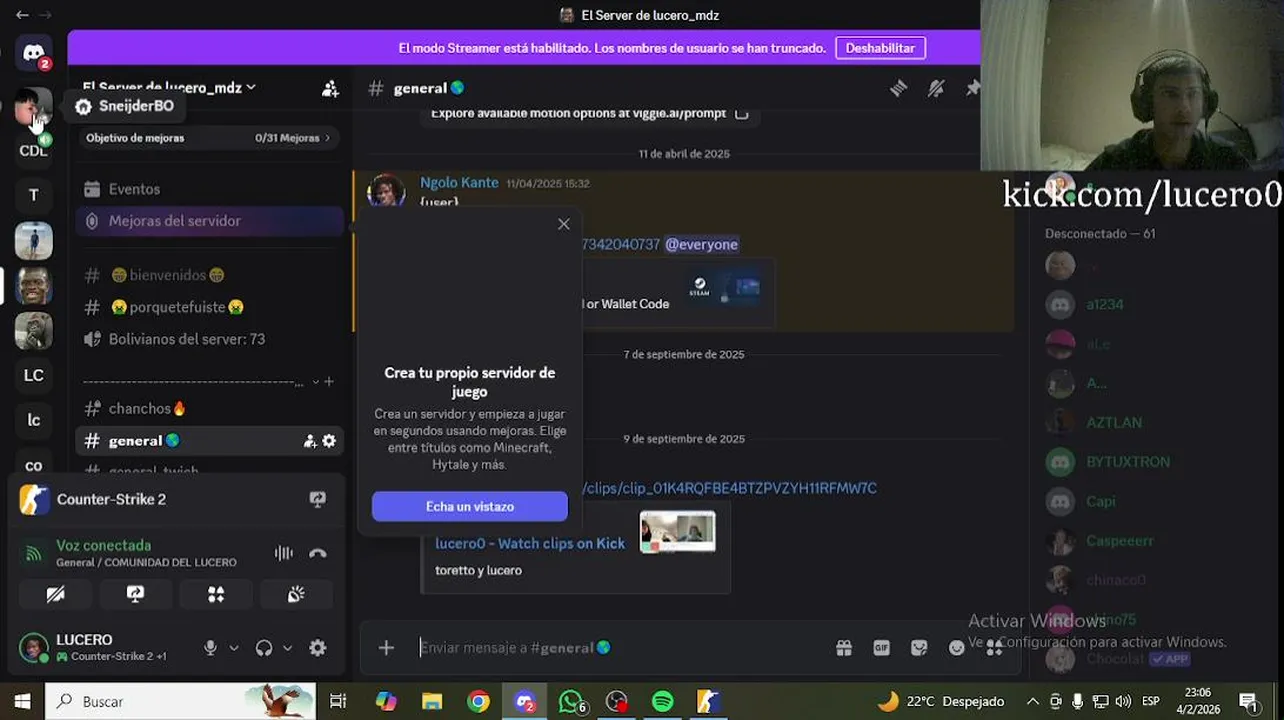Click the invite members icon beside server name
1284x720 pixels.
(x=330, y=88)
